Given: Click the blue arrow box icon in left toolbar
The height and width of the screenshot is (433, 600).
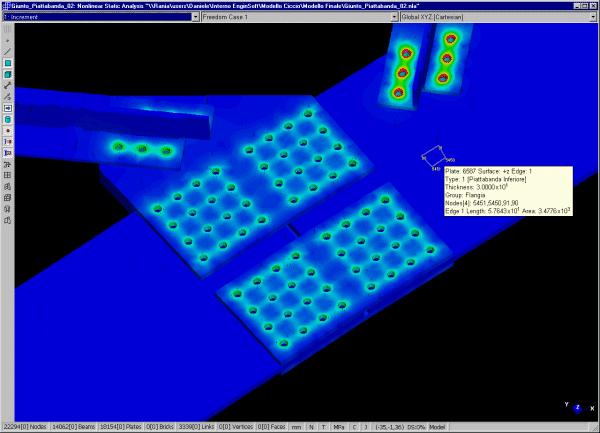Looking at the screenshot, I should (x=8, y=107).
